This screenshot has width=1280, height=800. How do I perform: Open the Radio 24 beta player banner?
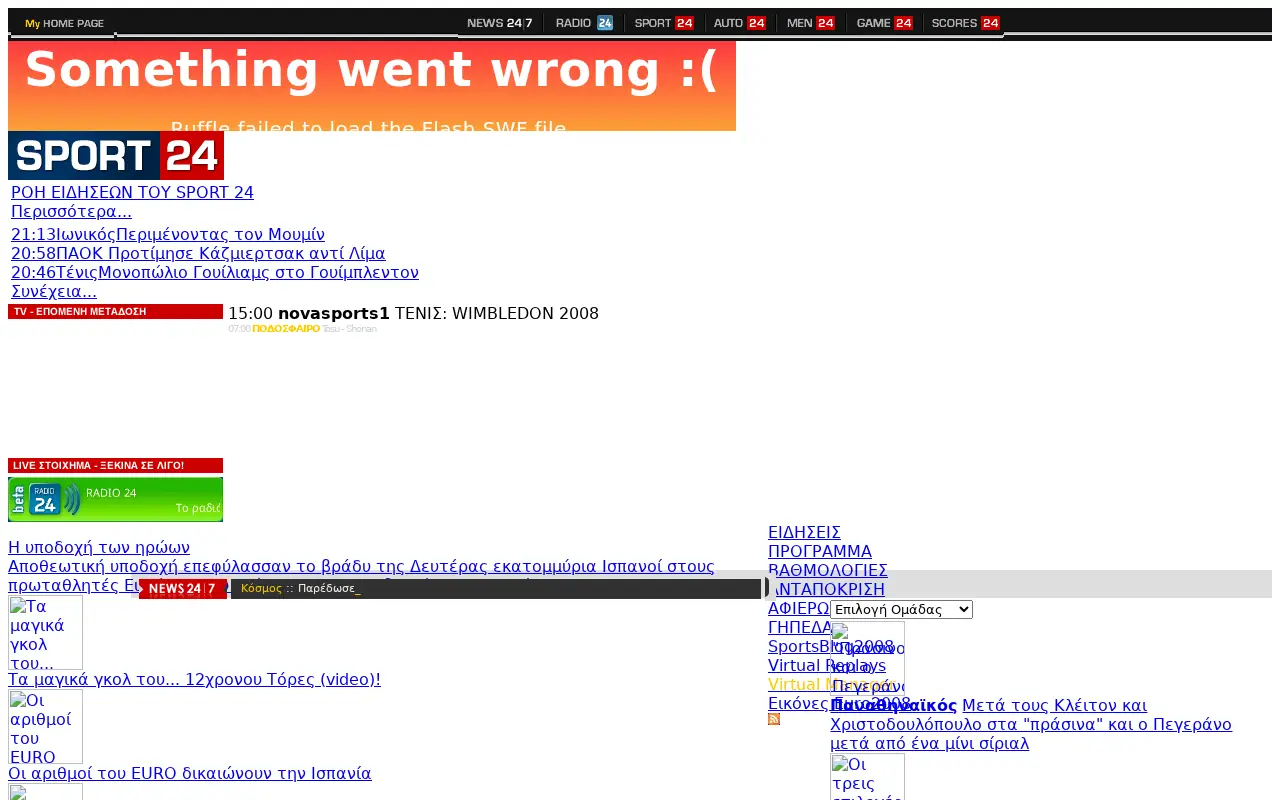click(x=115, y=499)
